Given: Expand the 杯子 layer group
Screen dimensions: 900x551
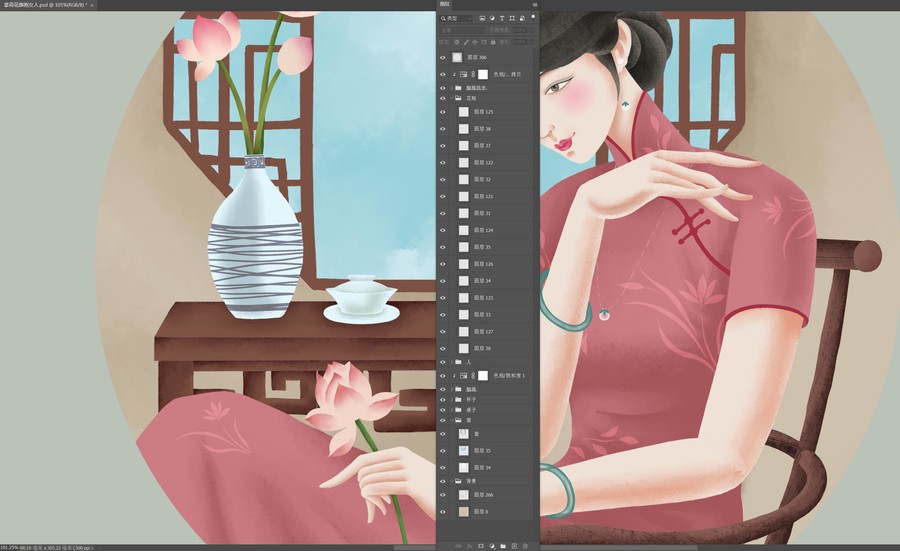Looking at the screenshot, I should (452, 399).
